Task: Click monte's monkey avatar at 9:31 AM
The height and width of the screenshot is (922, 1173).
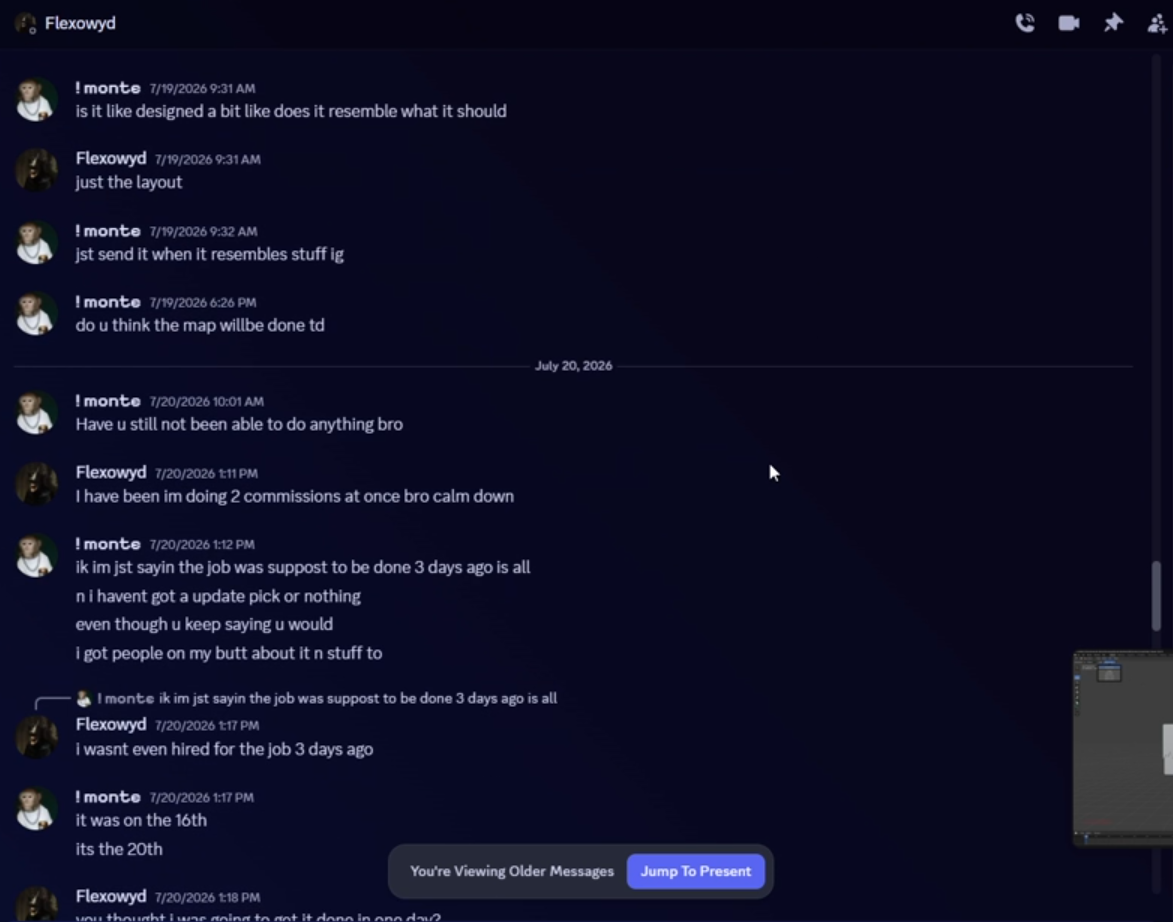Action: pos(36,99)
